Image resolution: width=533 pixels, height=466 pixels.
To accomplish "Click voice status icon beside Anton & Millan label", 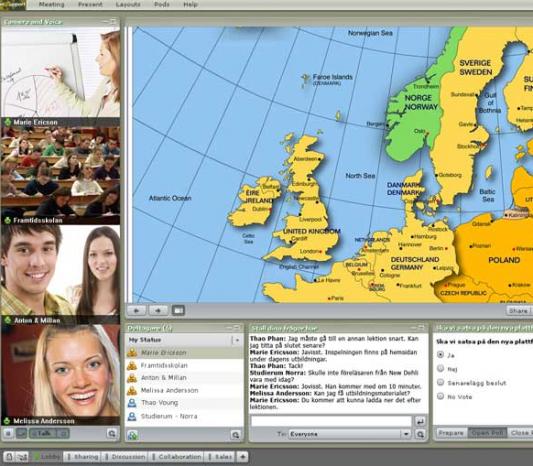I will [x=7, y=320].
